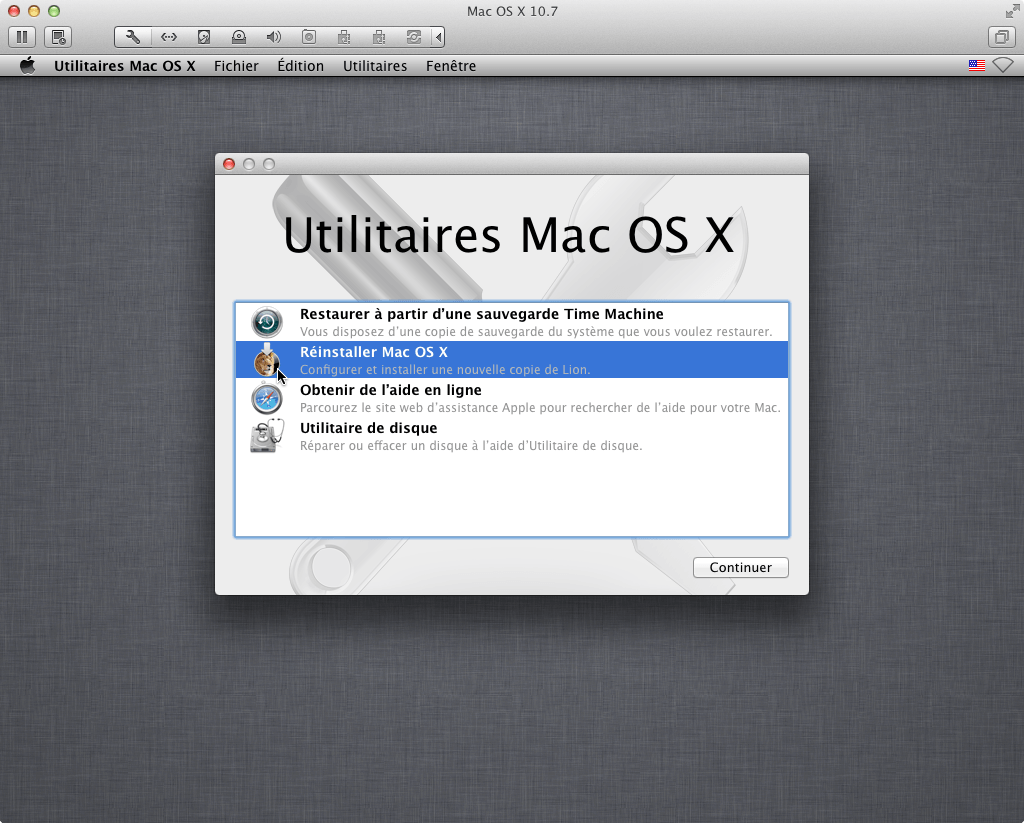Open the Apple menu
The width and height of the screenshot is (1024, 823).
tap(27, 66)
